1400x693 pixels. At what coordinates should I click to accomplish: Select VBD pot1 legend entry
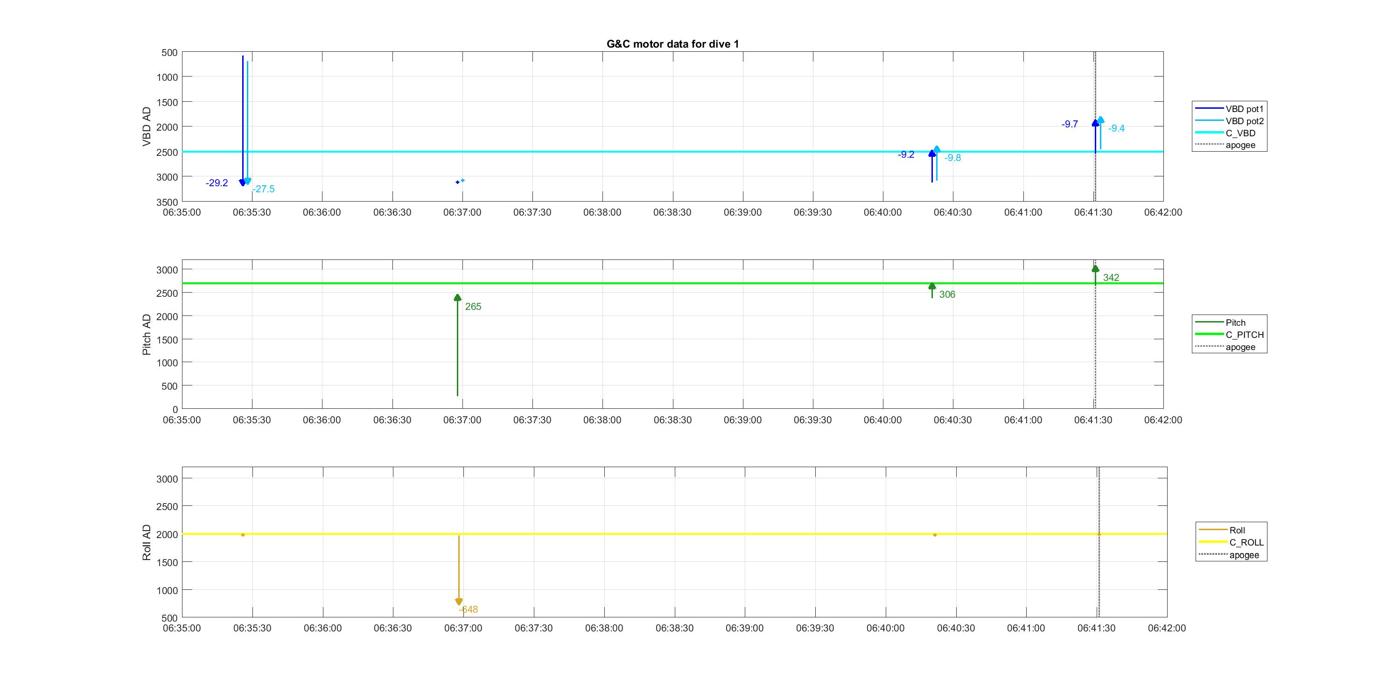1230,108
